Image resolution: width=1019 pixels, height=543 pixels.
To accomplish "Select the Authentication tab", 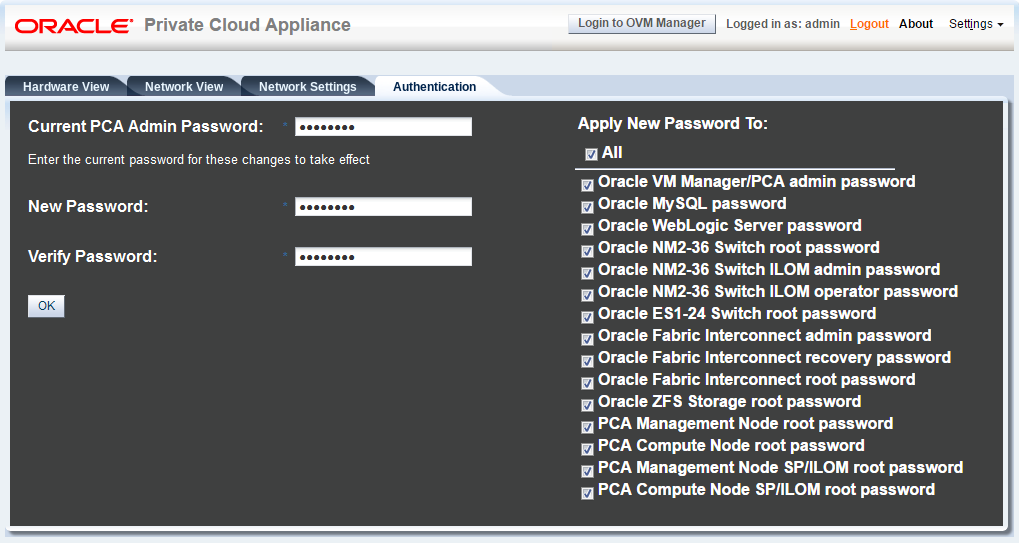I will tap(434, 87).
